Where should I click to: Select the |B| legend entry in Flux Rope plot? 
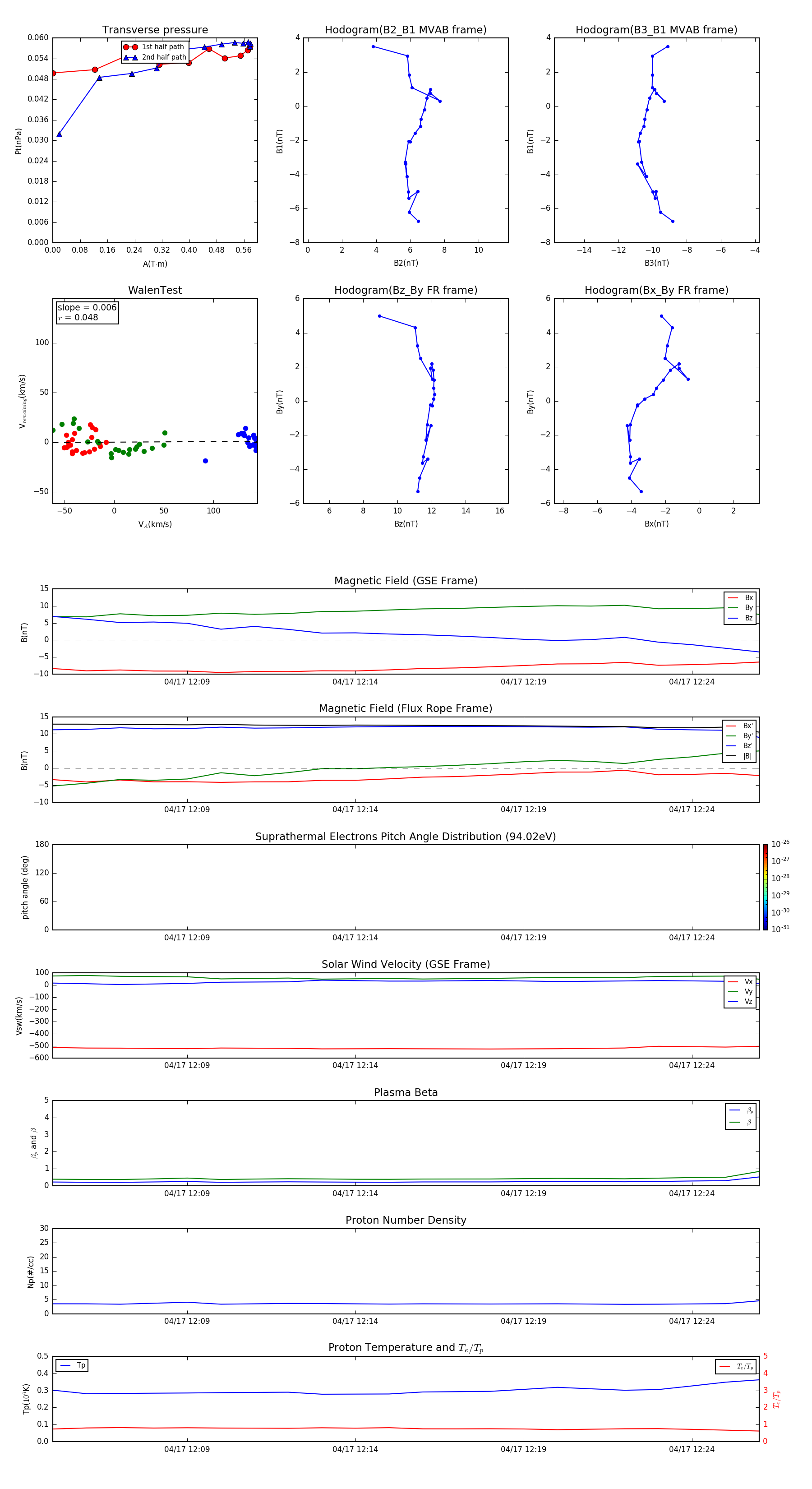740,756
